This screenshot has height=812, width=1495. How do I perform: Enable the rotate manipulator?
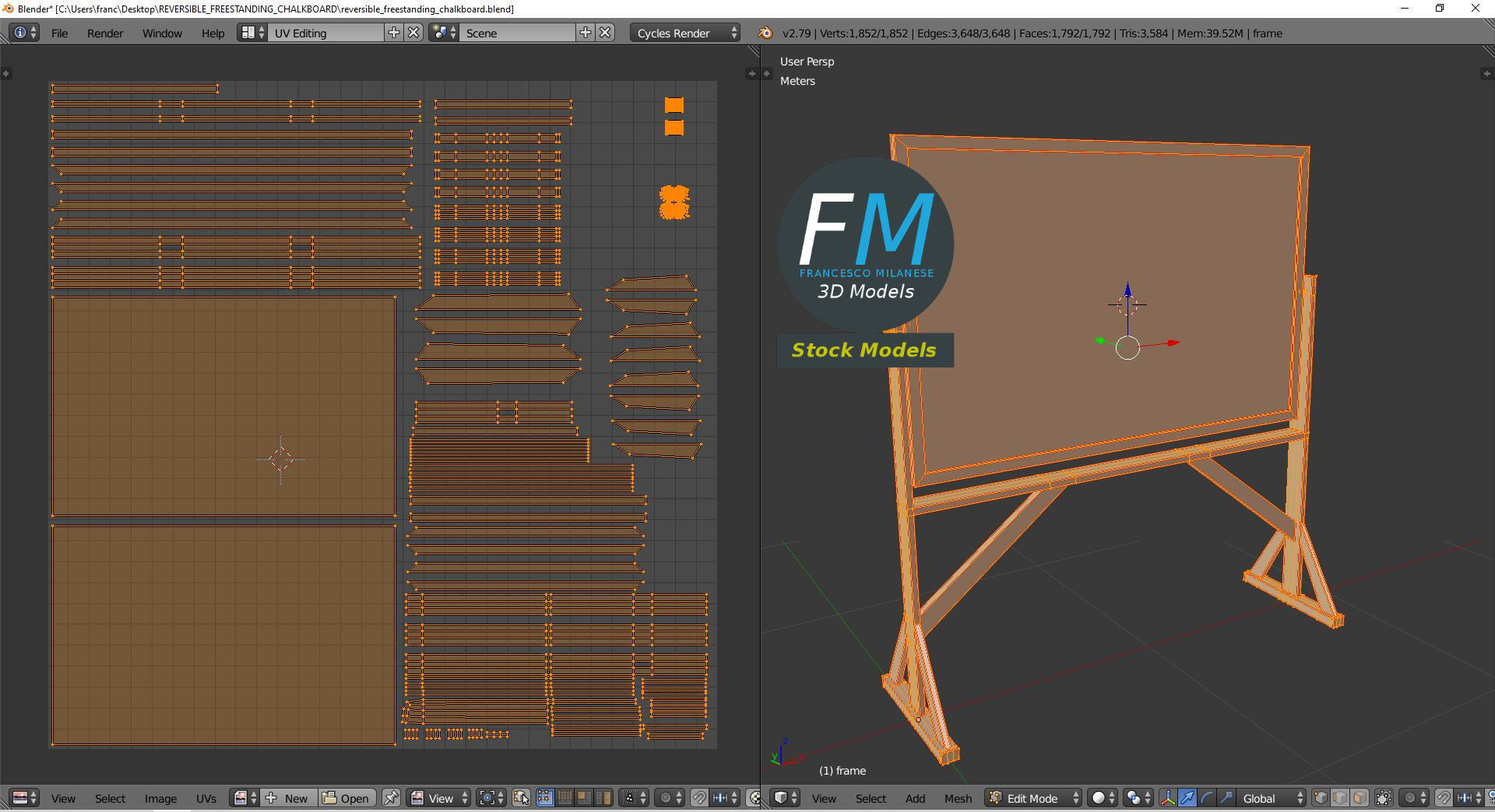[1207, 798]
